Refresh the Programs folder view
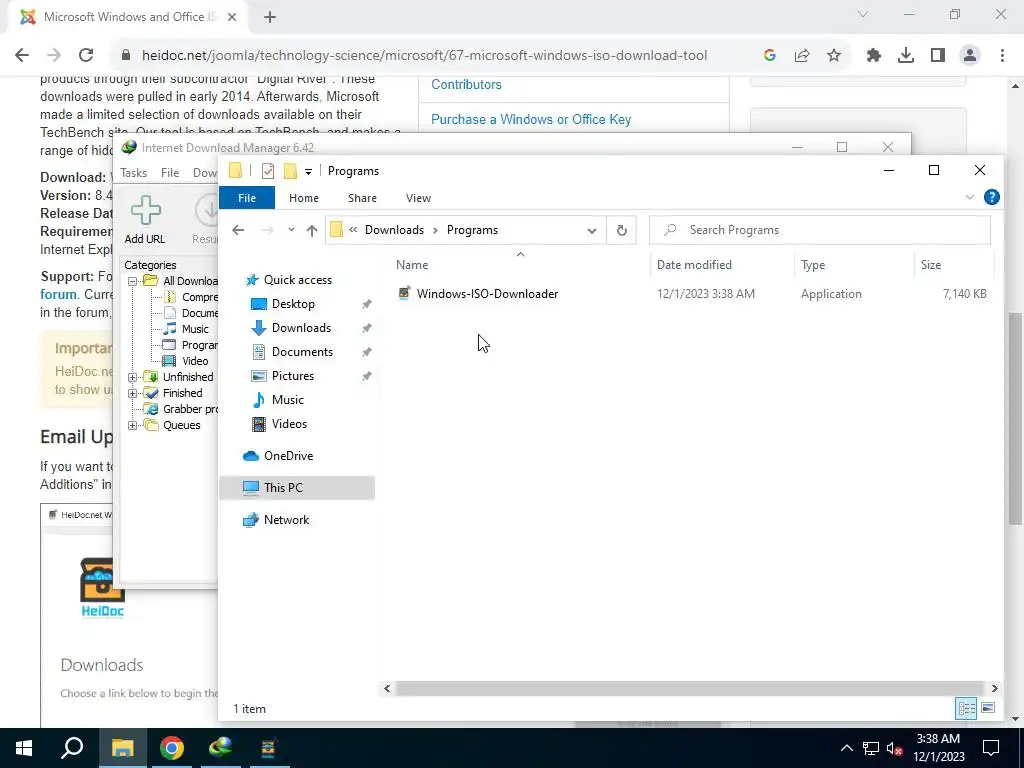 621,230
